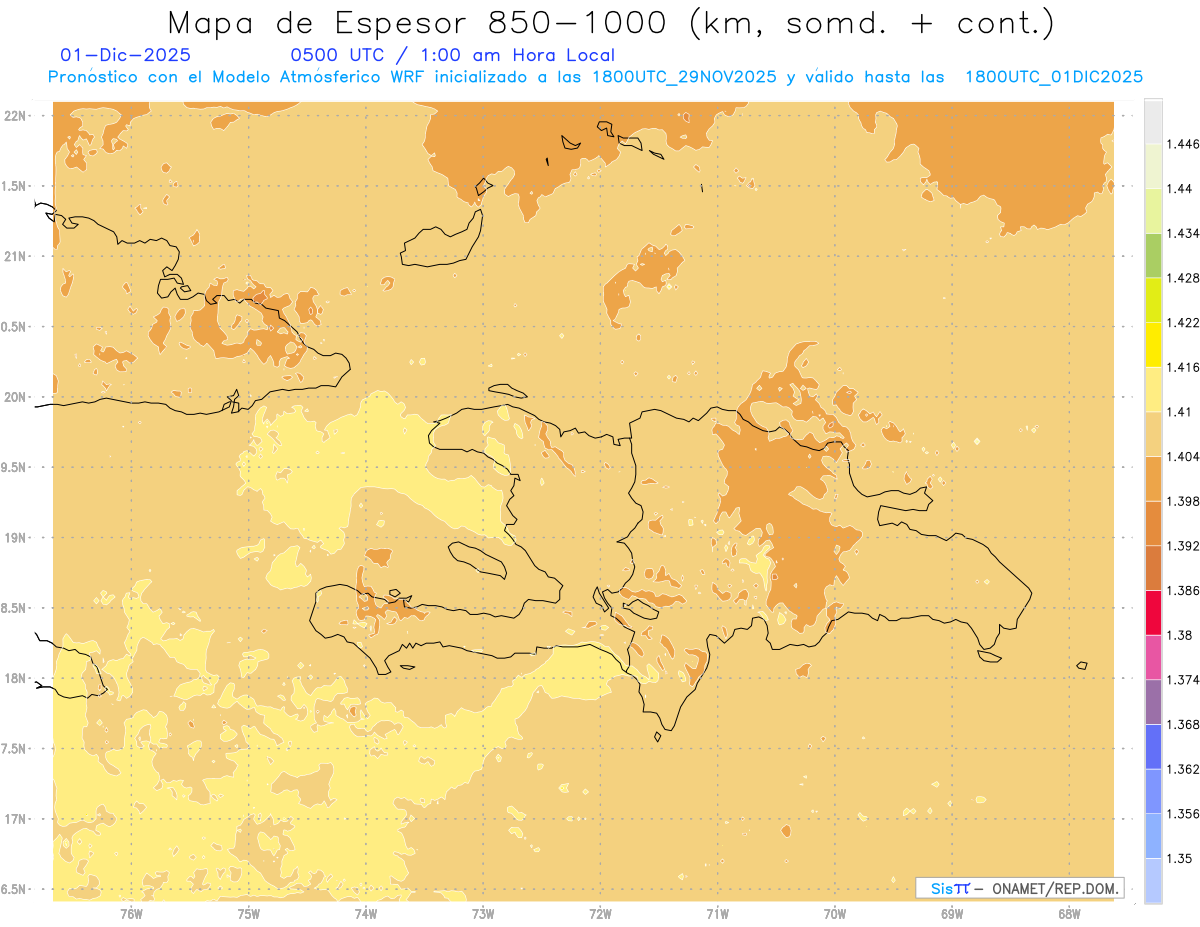
Task: Click the pink legend swatch between 1.374 and 1.38
Action: pos(1153,657)
